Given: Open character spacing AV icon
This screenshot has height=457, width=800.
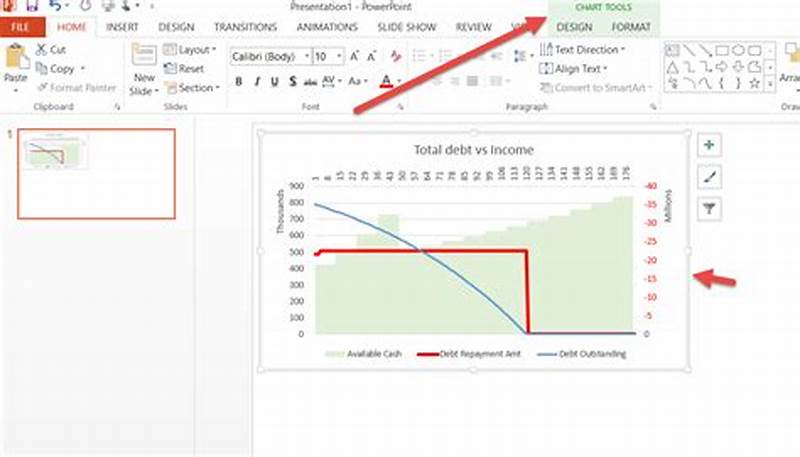Looking at the screenshot, I should point(329,81).
